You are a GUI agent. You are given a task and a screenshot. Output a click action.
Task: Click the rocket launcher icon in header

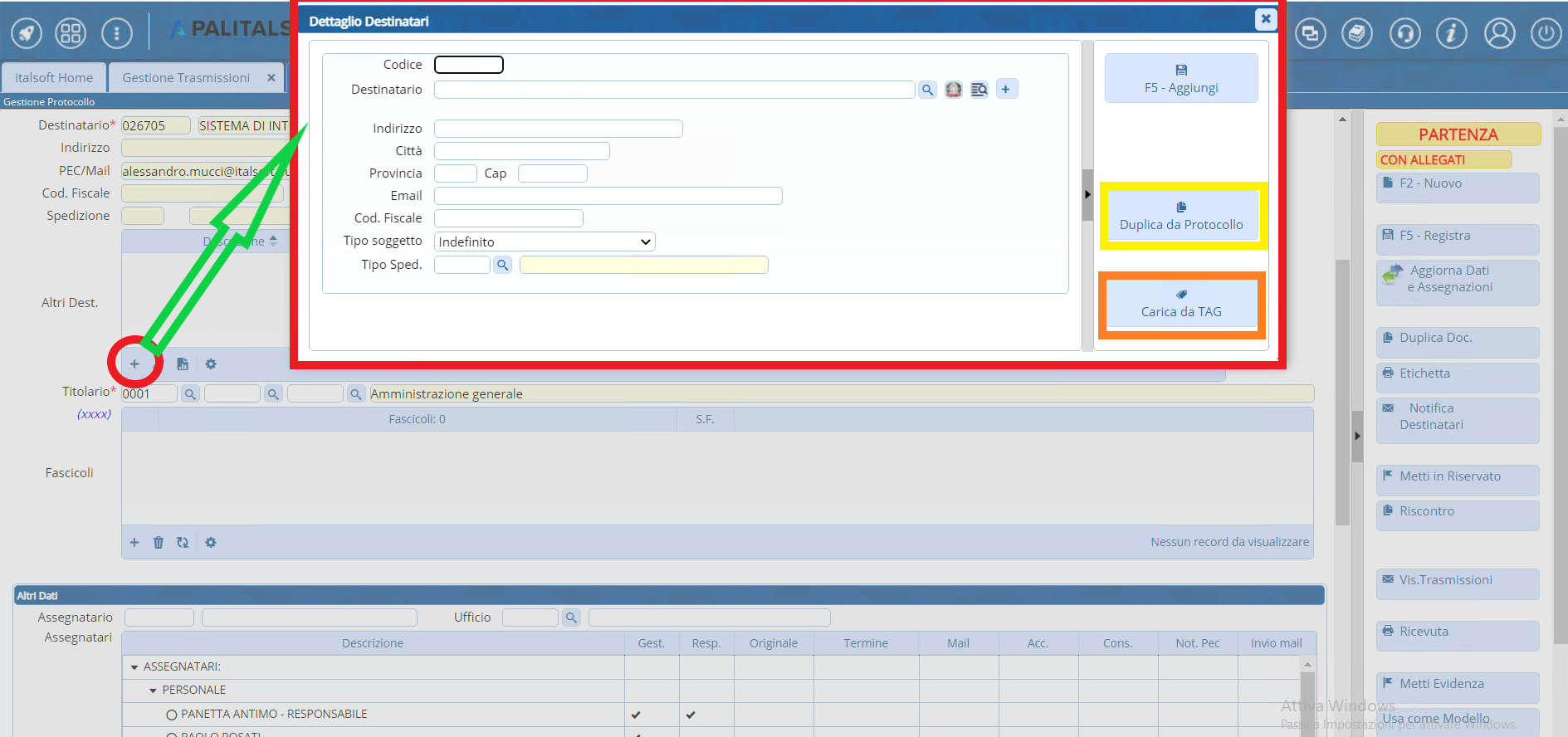point(26,33)
